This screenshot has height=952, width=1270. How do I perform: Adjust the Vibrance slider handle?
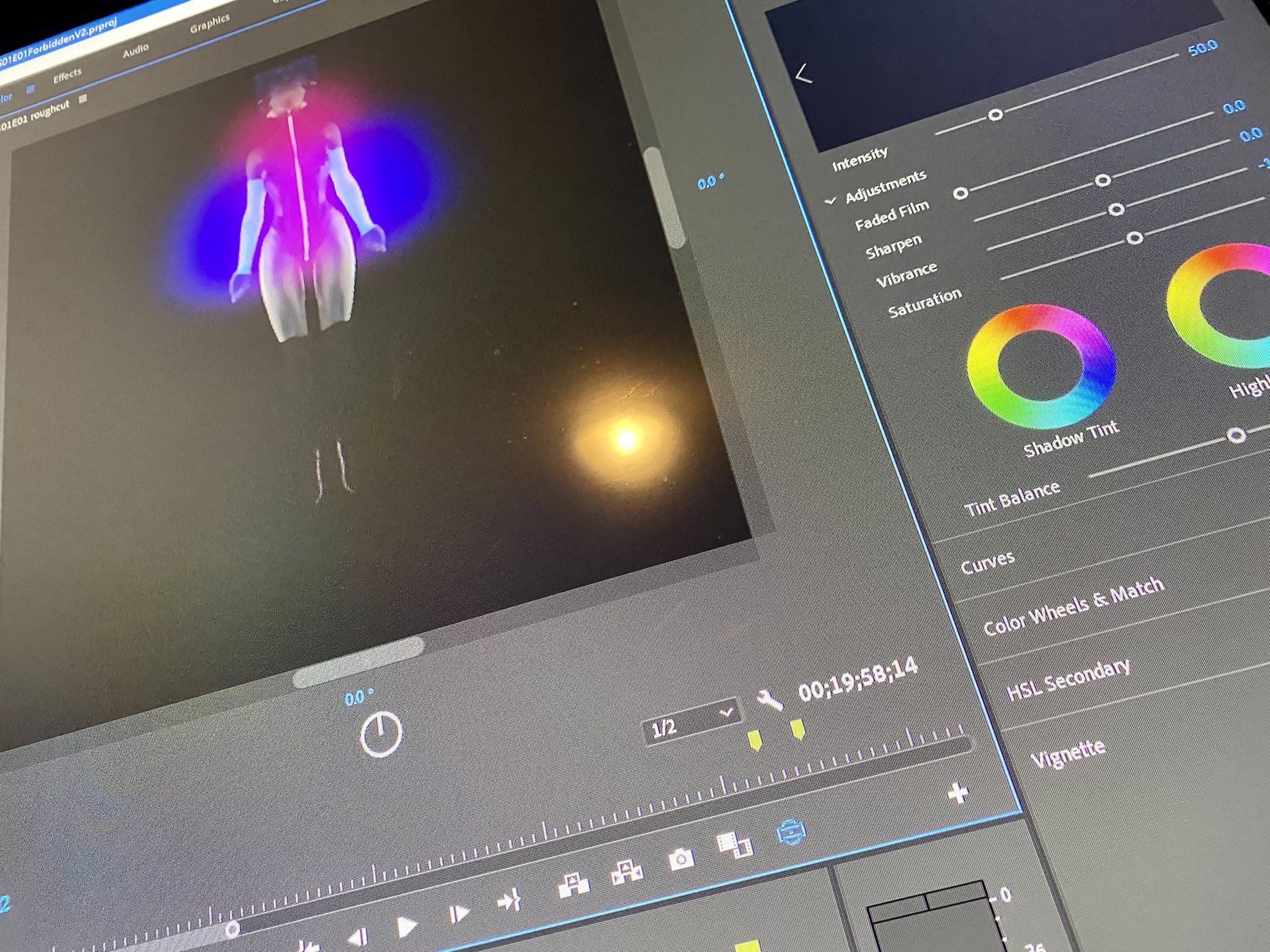pyautogui.click(x=1116, y=209)
